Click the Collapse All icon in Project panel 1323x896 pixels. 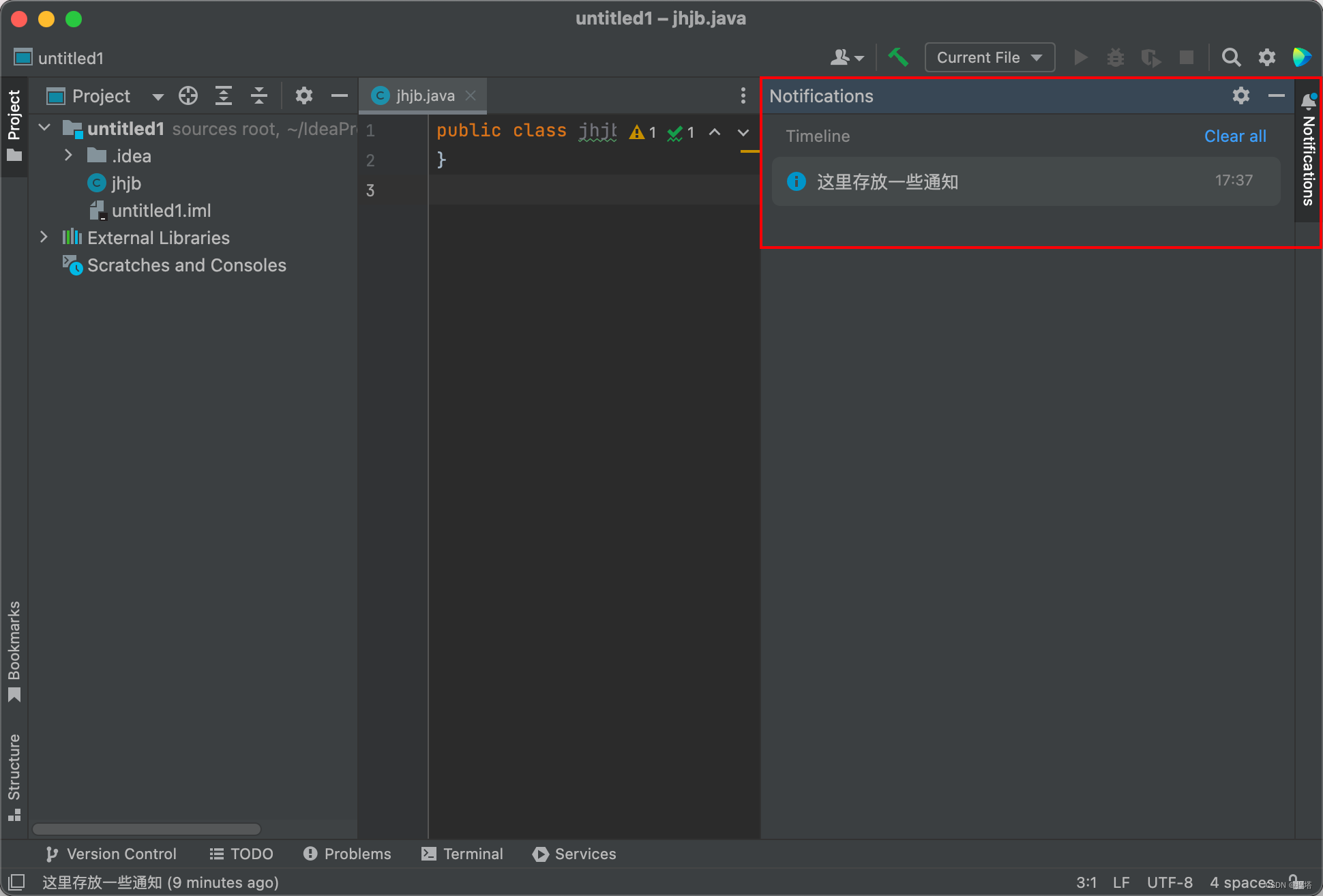pyautogui.click(x=259, y=95)
